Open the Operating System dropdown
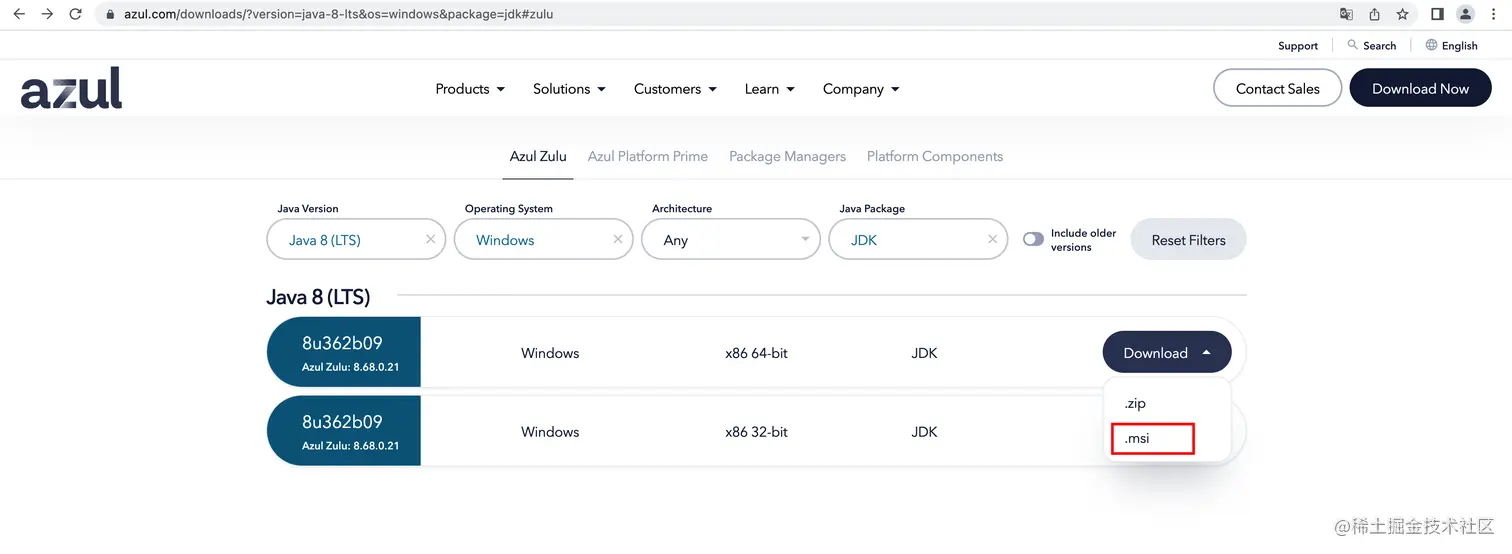The width and height of the screenshot is (1512, 554). coord(543,240)
